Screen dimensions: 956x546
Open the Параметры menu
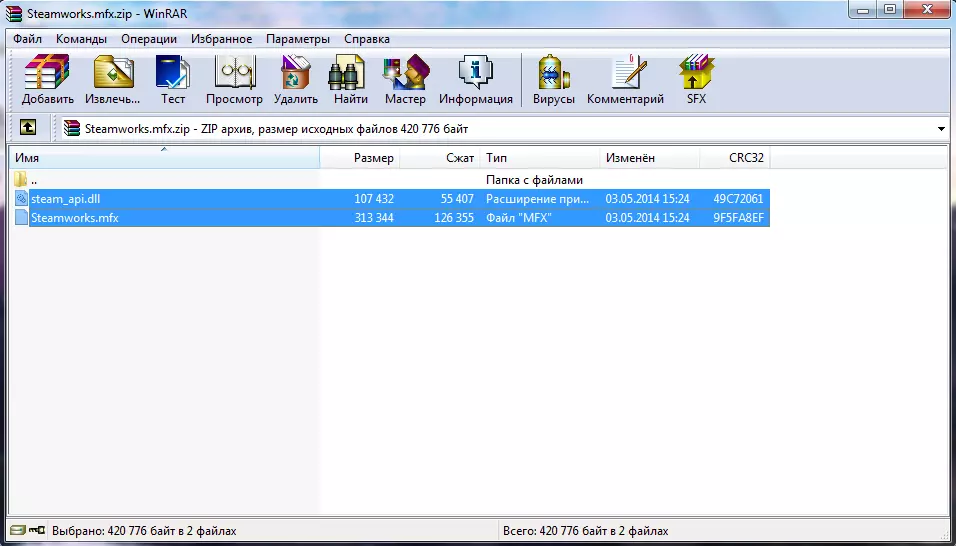click(298, 39)
